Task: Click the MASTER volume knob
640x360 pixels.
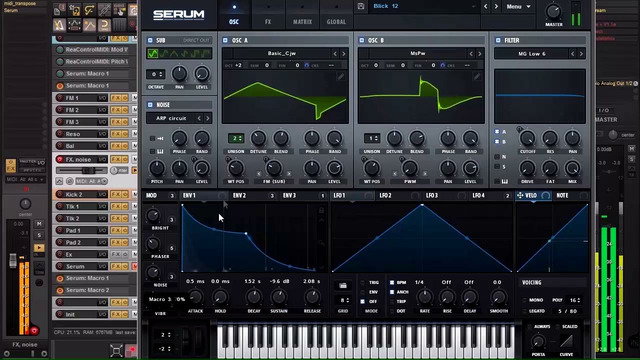Action: (x=553, y=11)
